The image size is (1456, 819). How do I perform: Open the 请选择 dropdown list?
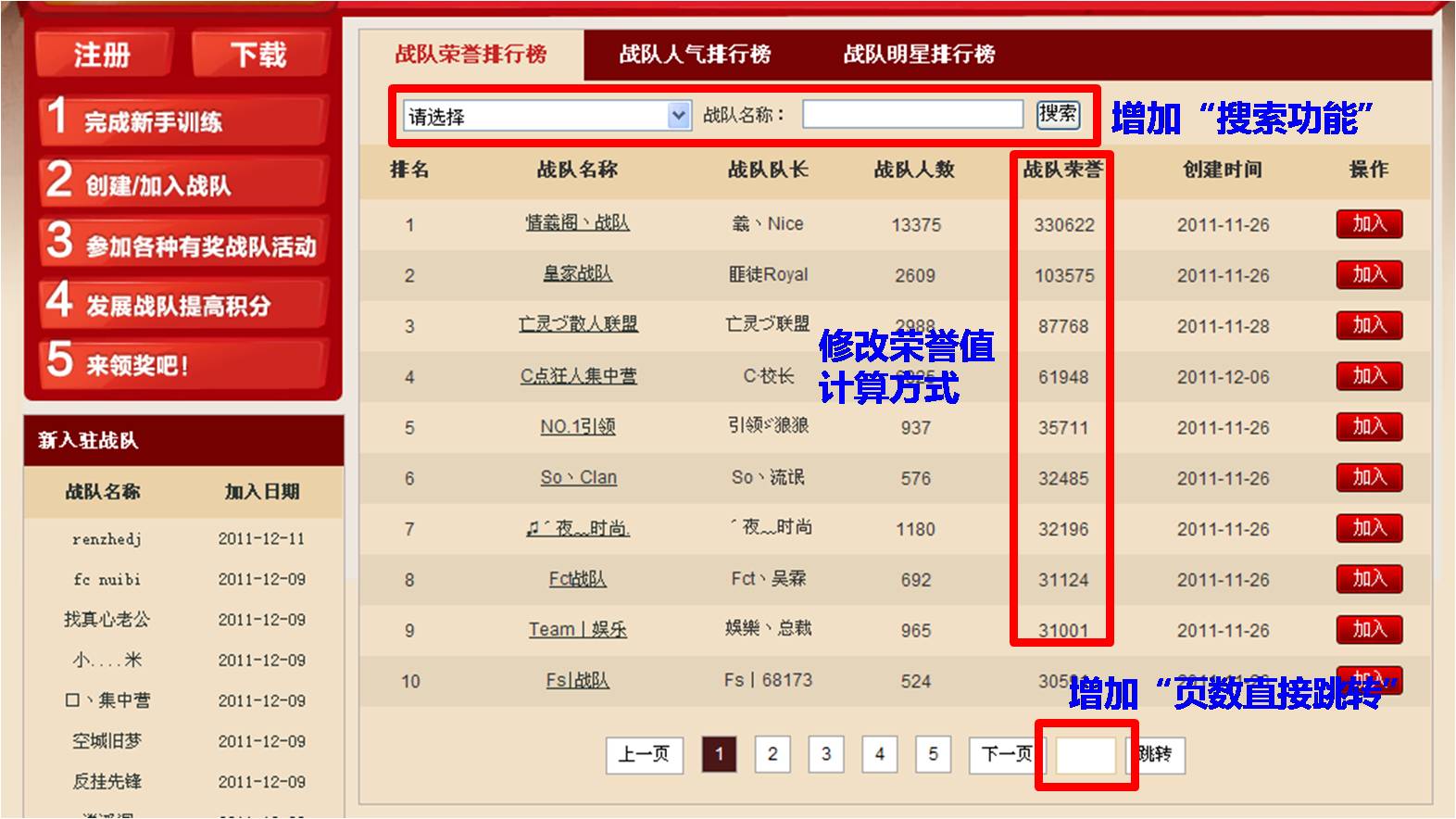tap(547, 116)
